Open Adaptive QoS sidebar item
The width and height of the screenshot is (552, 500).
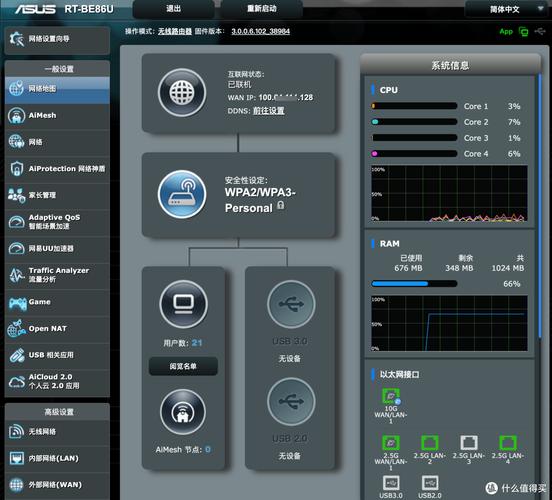(57, 222)
